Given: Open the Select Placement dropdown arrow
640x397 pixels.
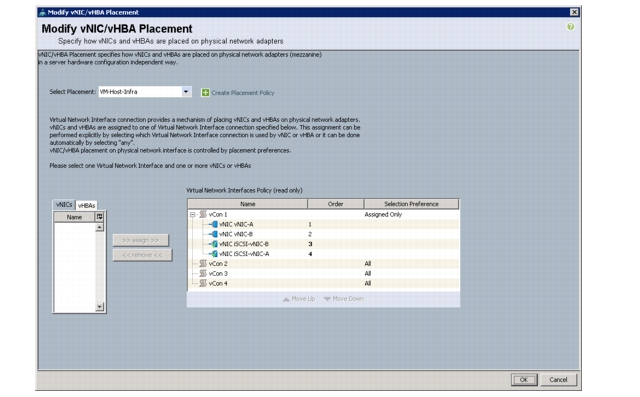Looking at the screenshot, I should pos(186,91).
